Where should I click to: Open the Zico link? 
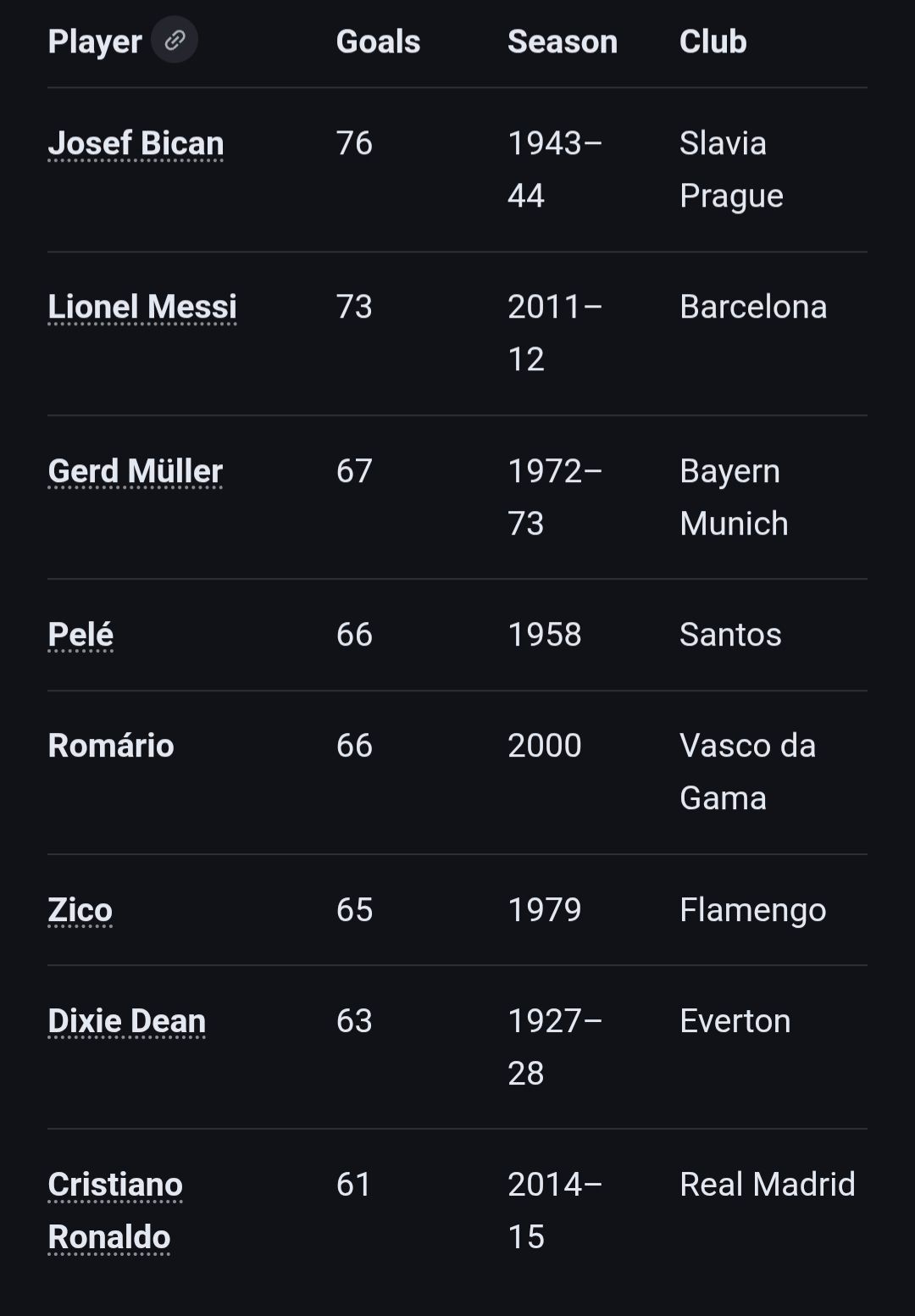[80, 910]
